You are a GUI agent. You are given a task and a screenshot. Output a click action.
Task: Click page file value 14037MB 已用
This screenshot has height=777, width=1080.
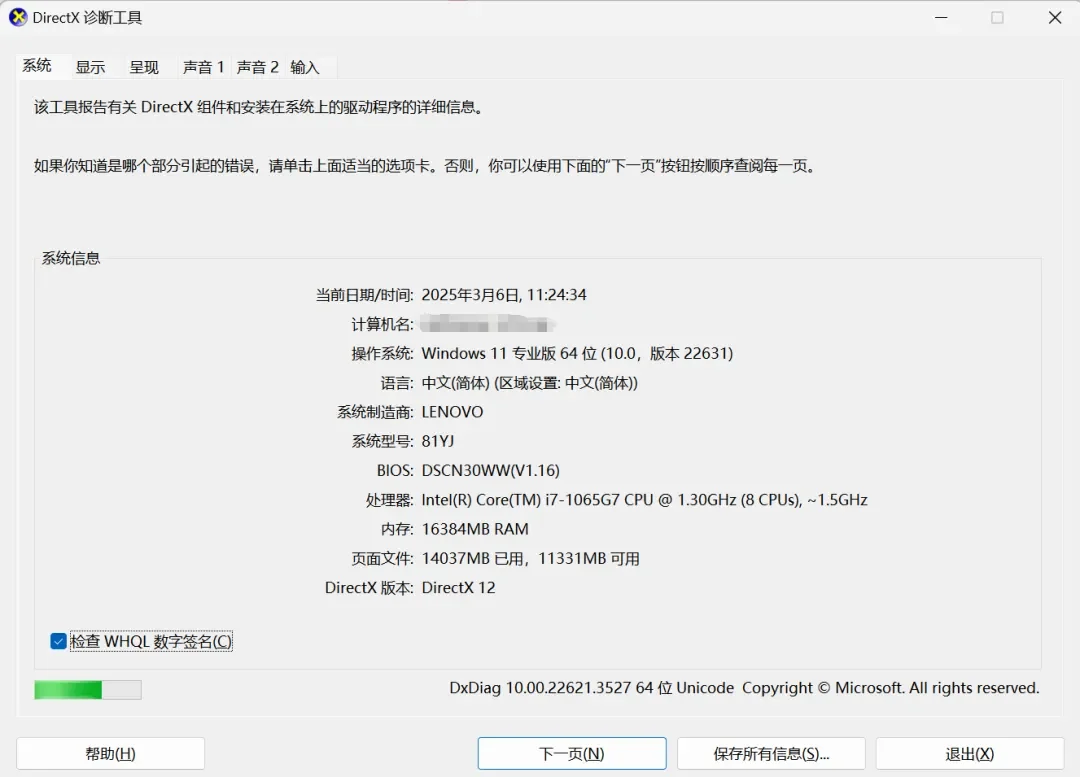pyautogui.click(x=472, y=558)
